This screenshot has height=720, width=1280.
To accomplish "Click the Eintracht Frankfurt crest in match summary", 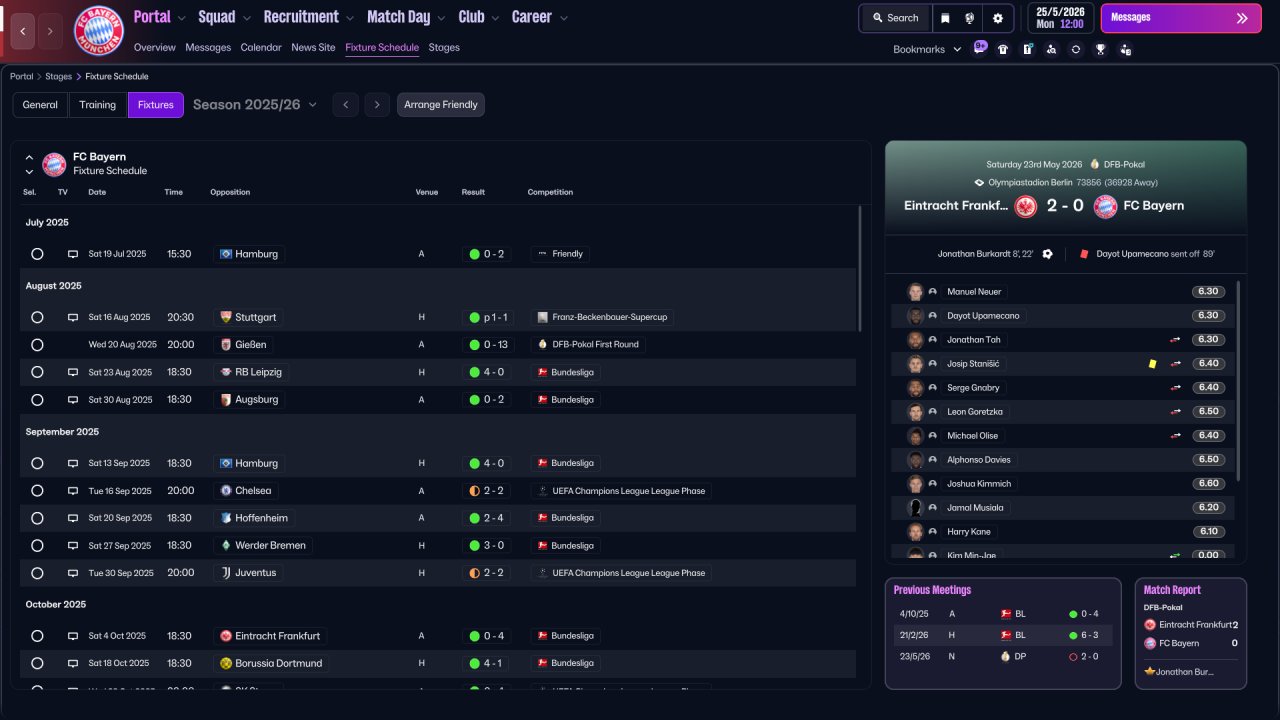I will tap(1026, 206).
